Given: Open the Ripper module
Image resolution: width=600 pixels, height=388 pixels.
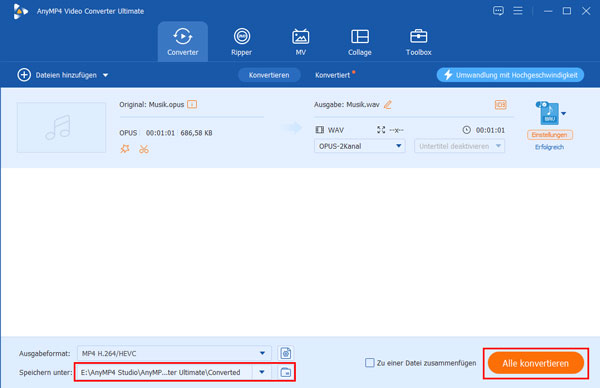Looking at the screenshot, I should point(241,42).
